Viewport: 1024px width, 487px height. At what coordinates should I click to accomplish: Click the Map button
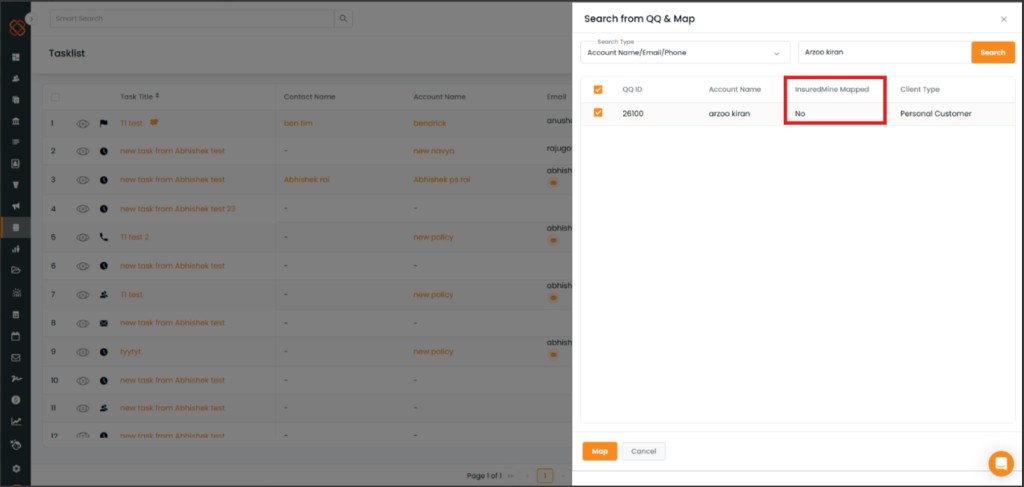pos(599,451)
